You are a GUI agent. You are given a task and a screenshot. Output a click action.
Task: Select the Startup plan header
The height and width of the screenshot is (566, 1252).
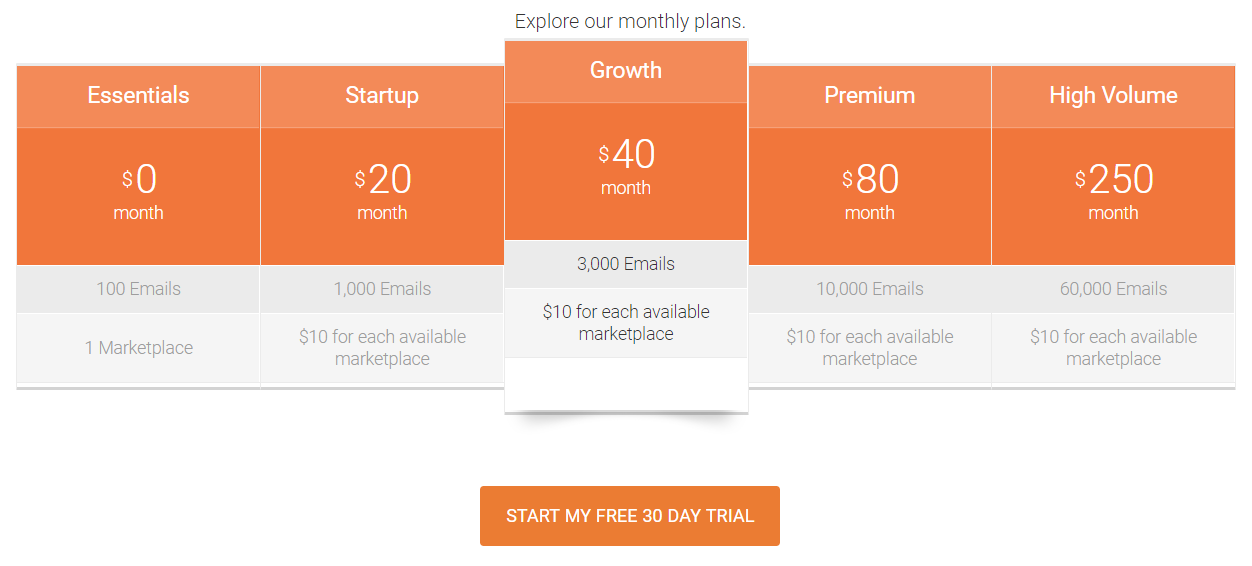[382, 96]
